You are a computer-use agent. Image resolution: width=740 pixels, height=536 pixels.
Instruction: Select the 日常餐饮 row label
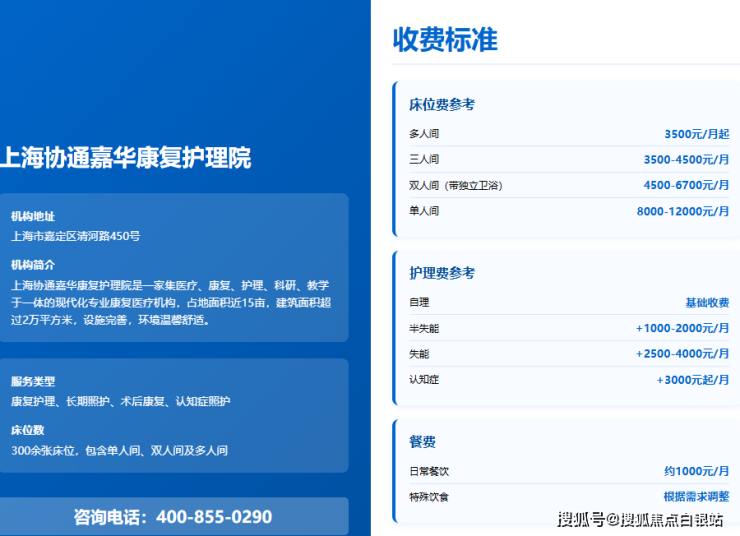(429, 471)
